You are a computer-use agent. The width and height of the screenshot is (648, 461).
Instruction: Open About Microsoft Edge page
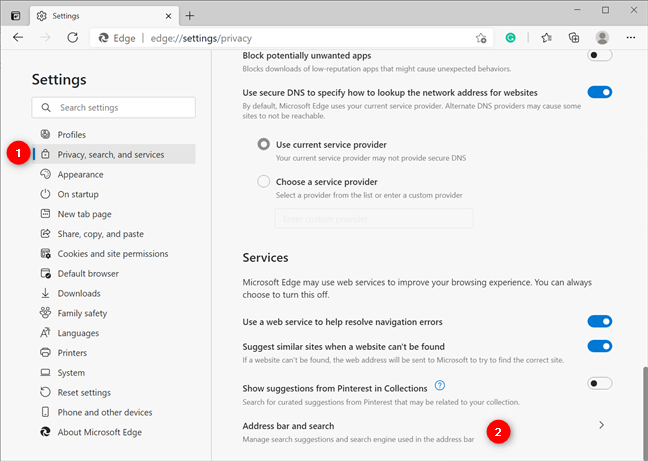pos(113,432)
